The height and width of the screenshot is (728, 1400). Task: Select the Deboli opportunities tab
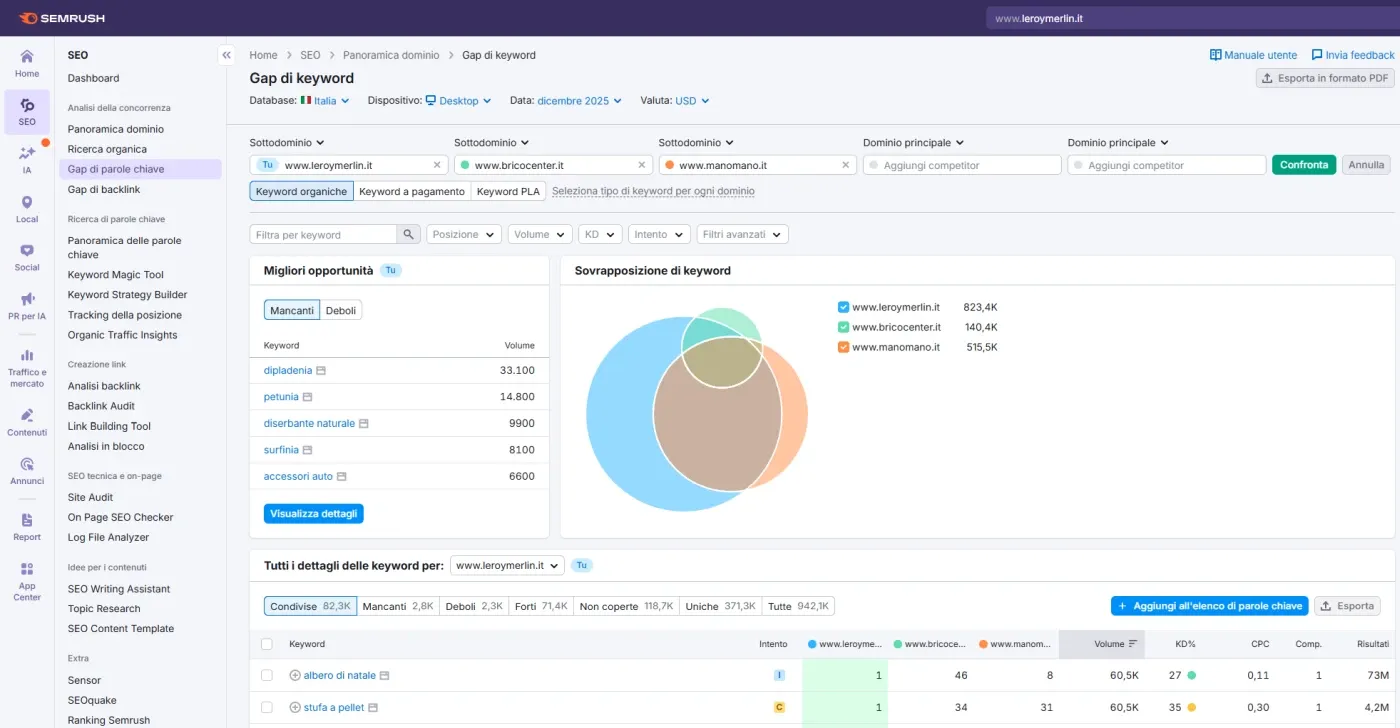click(341, 311)
